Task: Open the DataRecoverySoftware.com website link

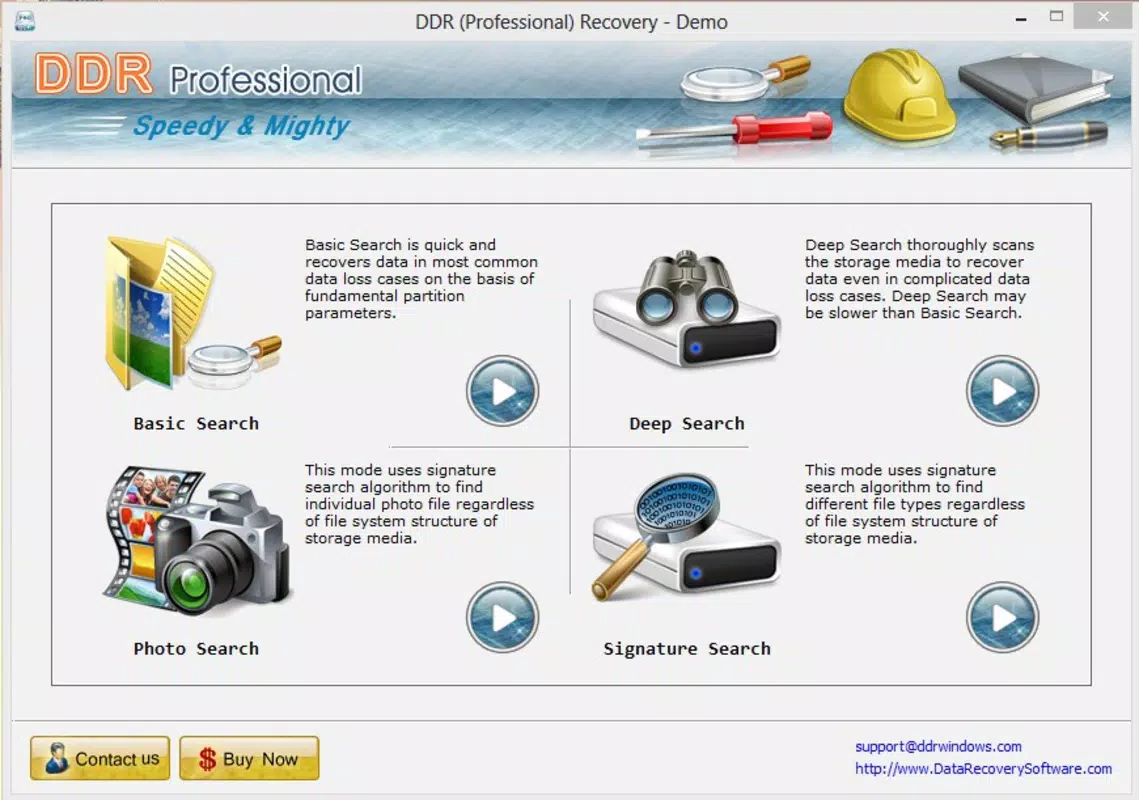Action: [984, 769]
